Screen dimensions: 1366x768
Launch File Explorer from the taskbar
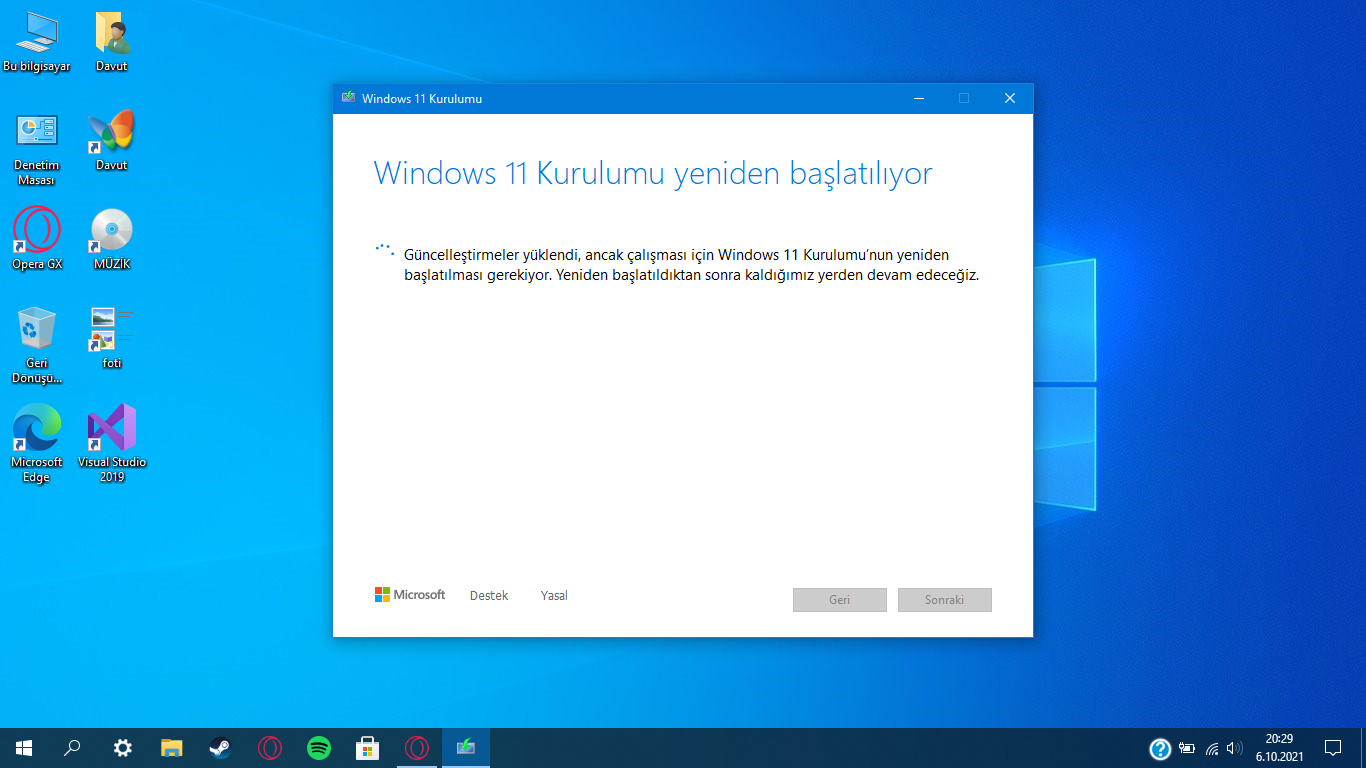click(x=172, y=748)
